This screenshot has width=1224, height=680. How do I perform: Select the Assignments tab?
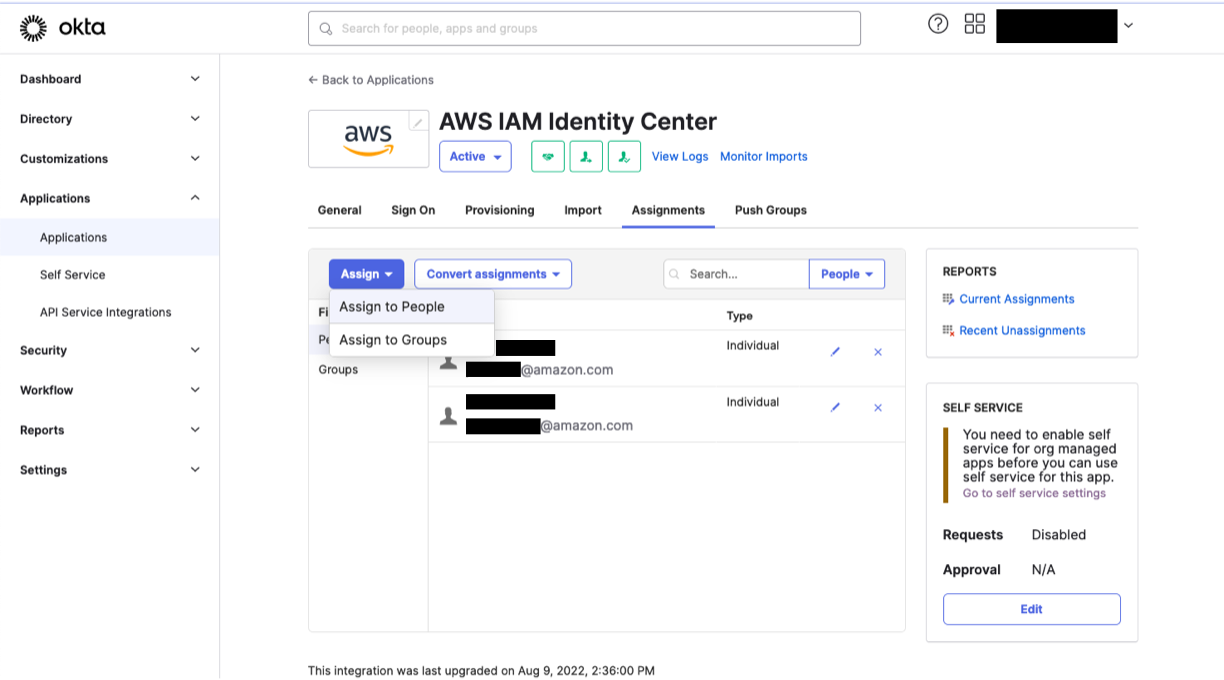click(x=668, y=210)
